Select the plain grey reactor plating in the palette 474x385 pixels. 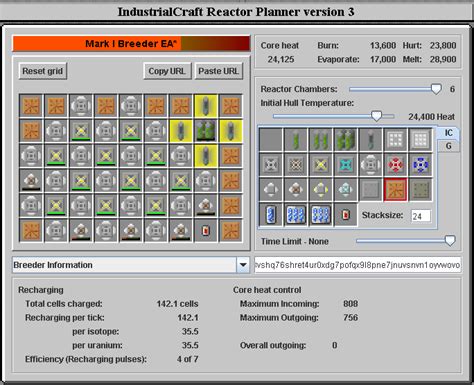370,189
